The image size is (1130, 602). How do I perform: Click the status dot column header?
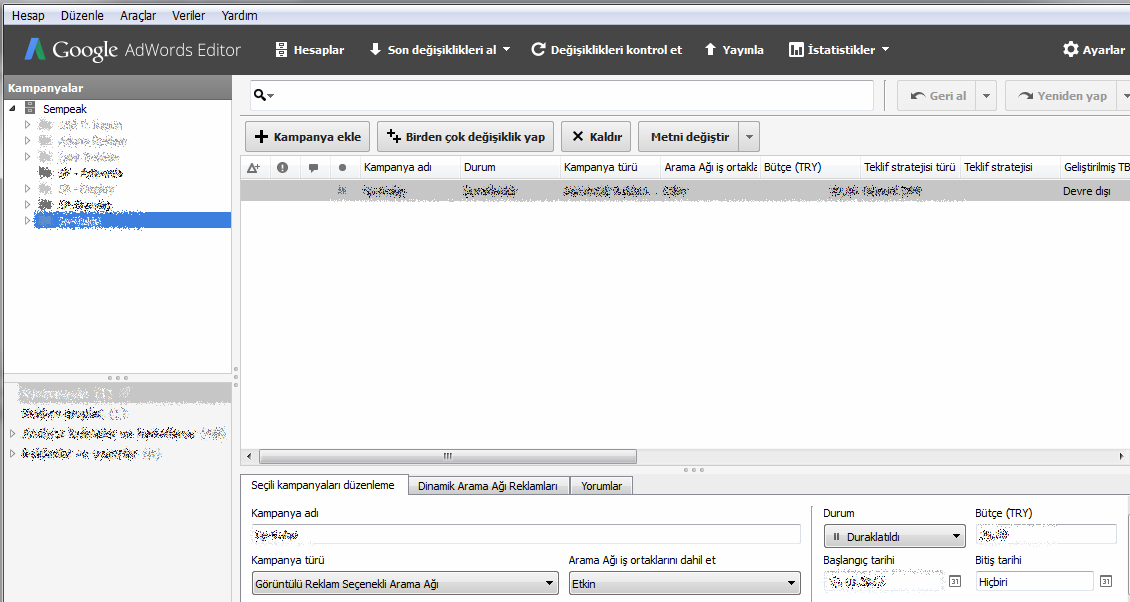(342, 168)
